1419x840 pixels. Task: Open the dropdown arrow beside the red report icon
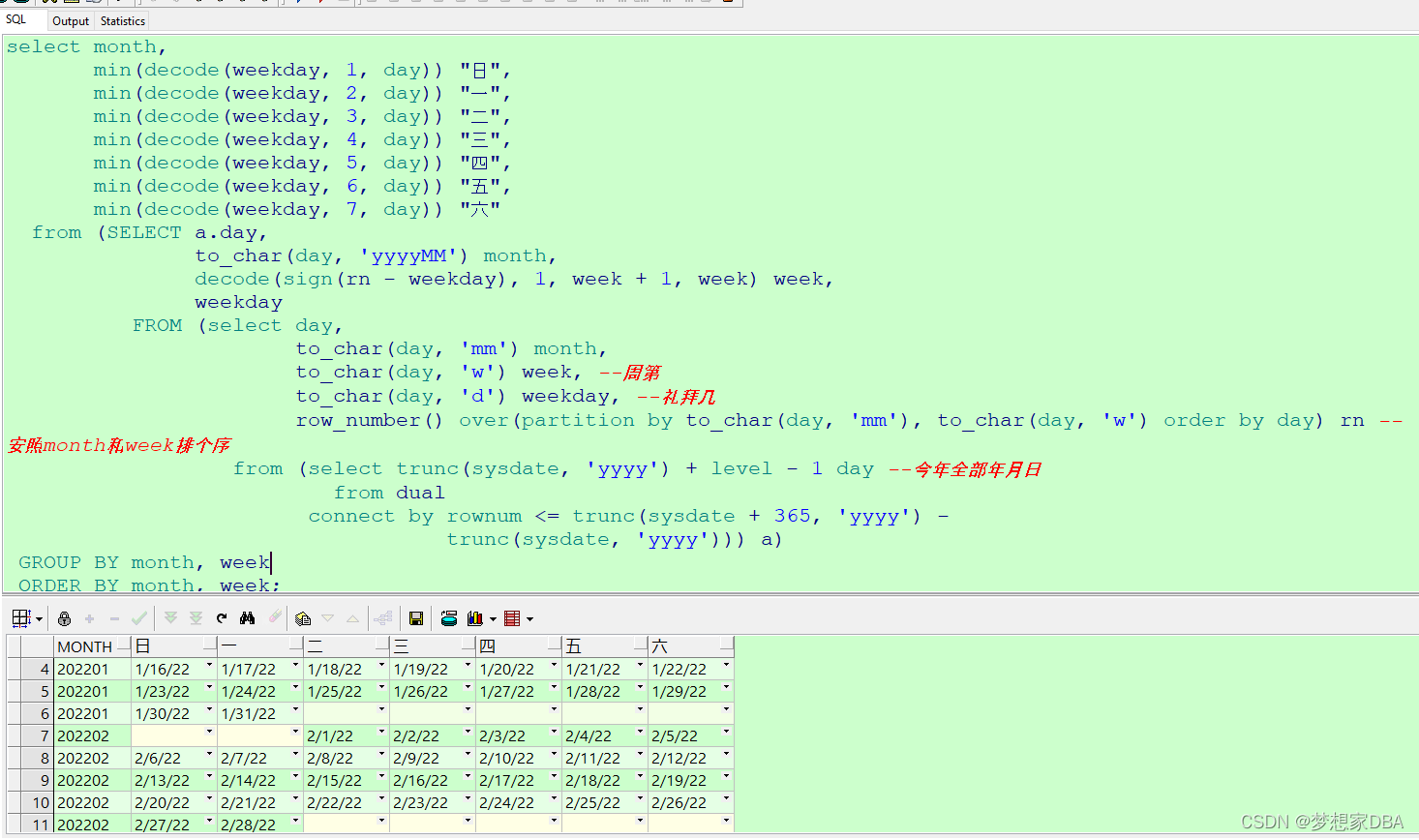click(x=528, y=617)
